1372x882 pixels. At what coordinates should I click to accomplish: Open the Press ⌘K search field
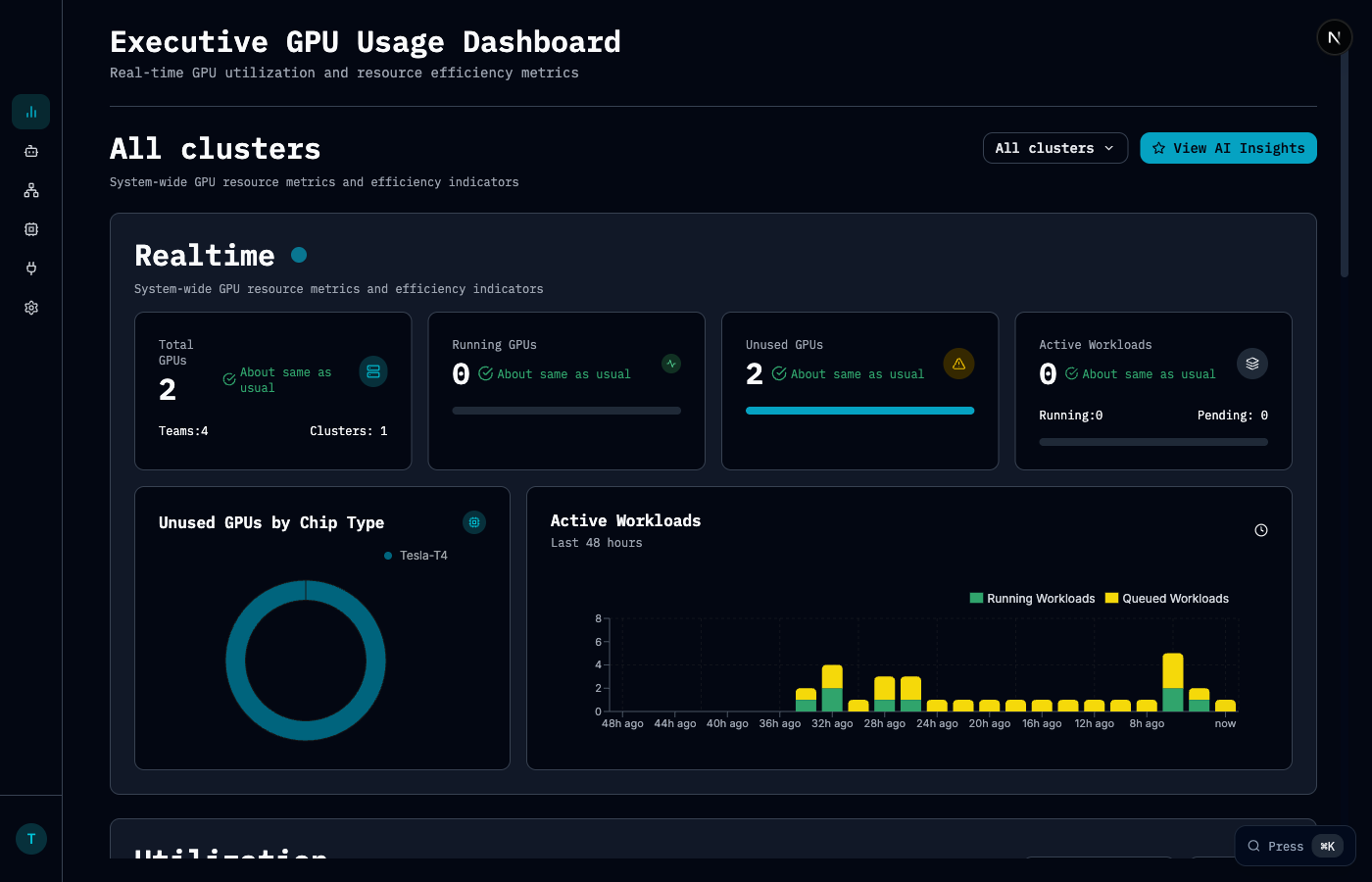tap(1294, 846)
